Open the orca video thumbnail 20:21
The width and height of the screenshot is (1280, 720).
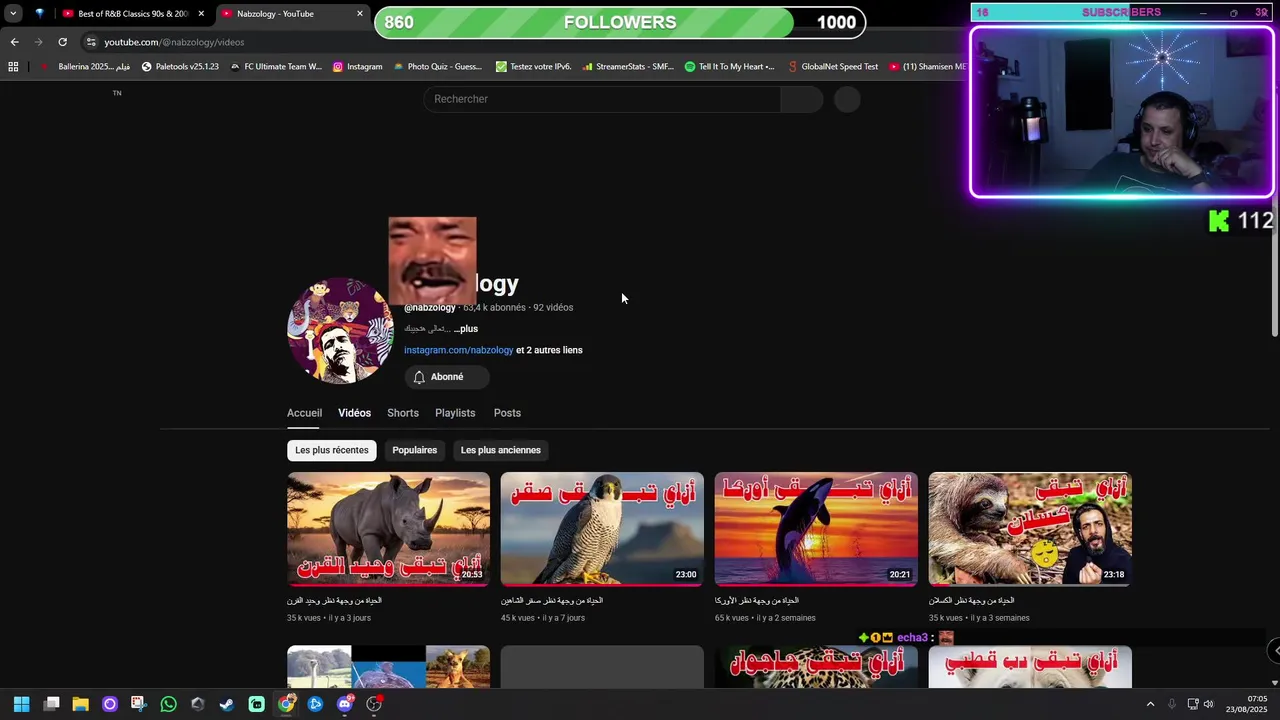coord(816,529)
